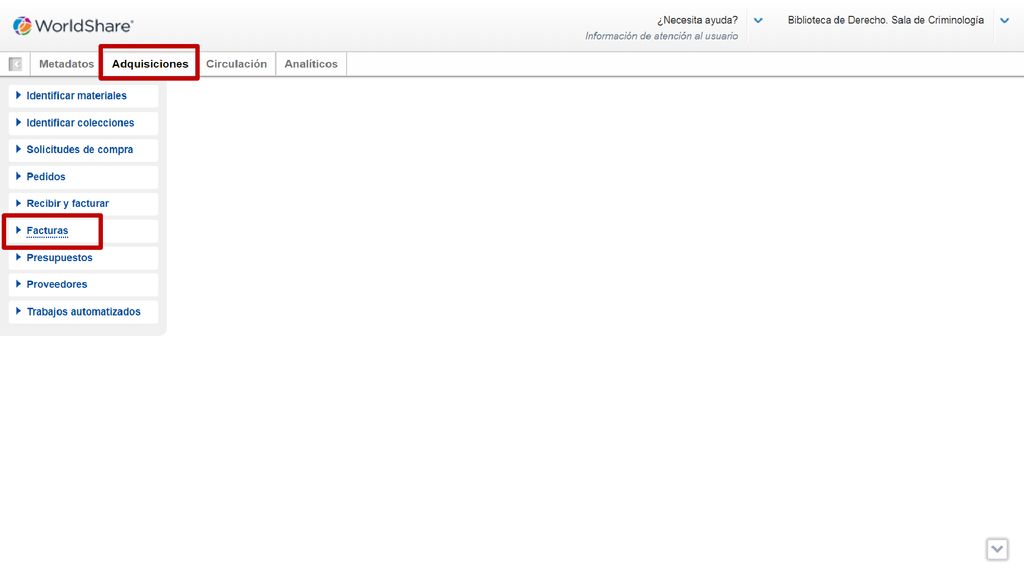The height and width of the screenshot is (576, 1024).
Task: Expand triangle next to Trabajos automatizados
Action: point(18,311)
